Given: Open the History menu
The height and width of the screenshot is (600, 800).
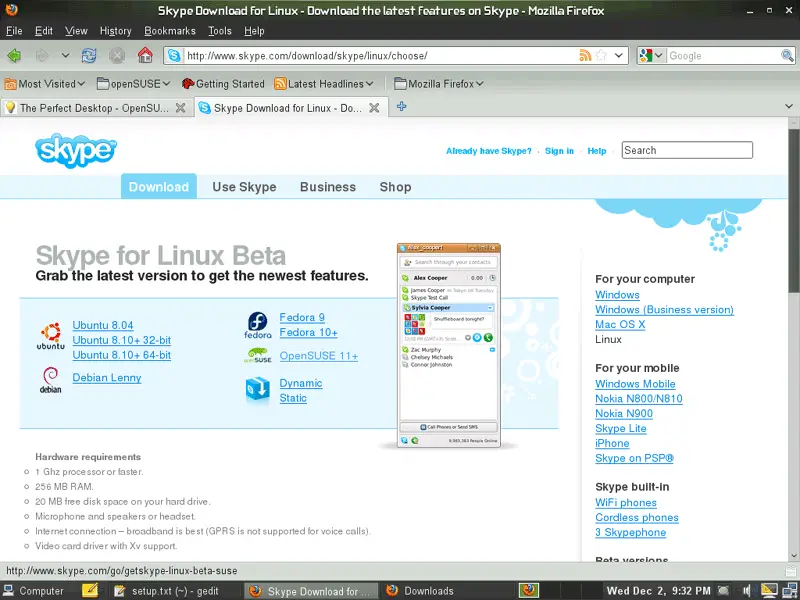Looking at the screenshot, I should click(115, 31).
